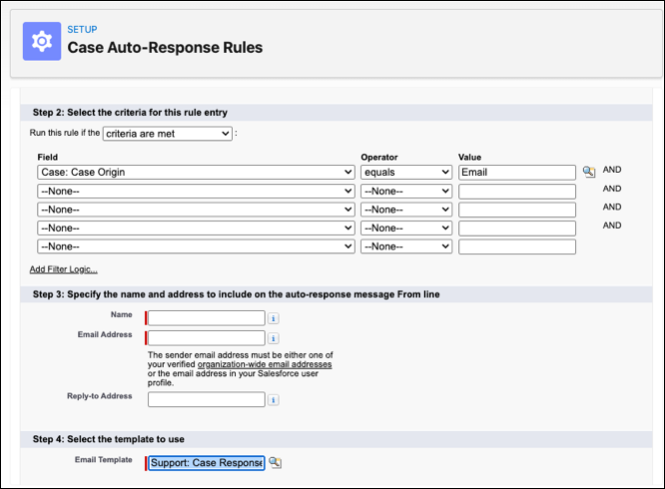Open the fifth row Operator dropdown
This screenshot has height=489, width=665.
point(406,246)
